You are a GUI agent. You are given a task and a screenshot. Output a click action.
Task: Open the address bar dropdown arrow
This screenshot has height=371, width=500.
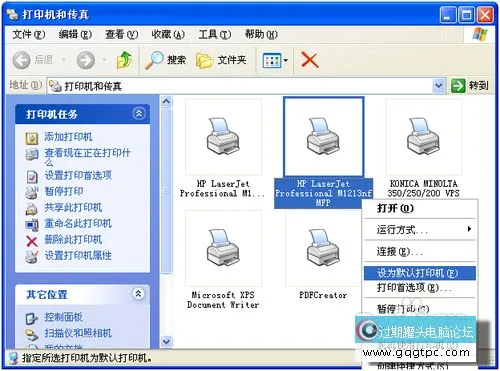(439, 86)
